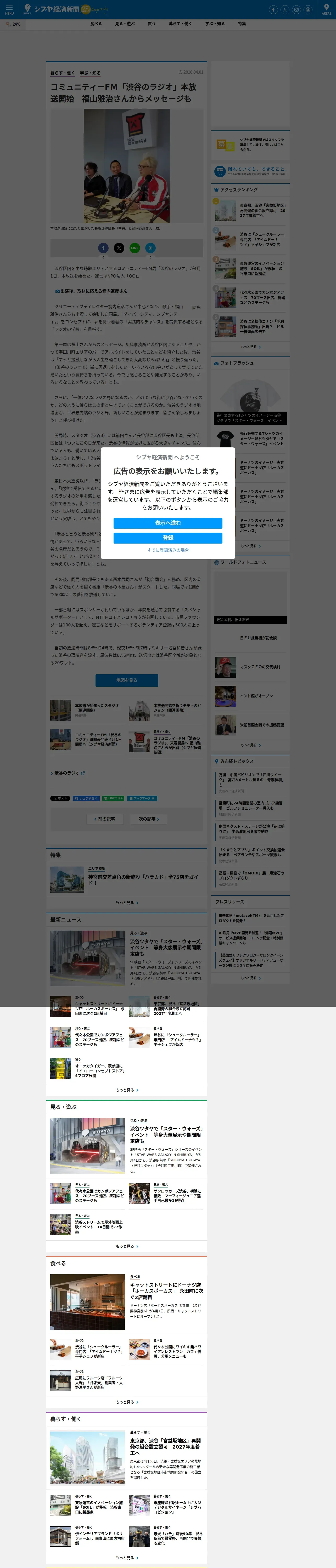Image resolution: width=336 pixels, height=1568 pixels.
Task: Share article via round LINE button
Action: [x=135, y=248]
